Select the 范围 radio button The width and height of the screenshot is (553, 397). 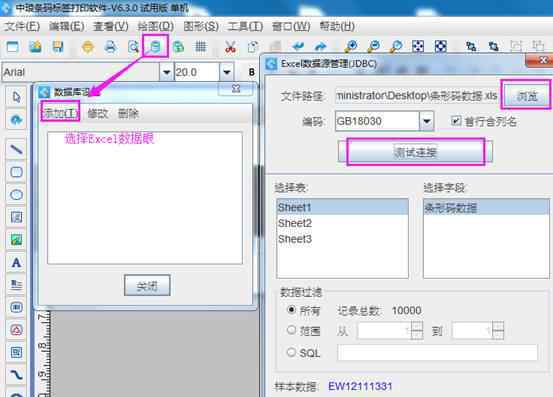[291, 330]
